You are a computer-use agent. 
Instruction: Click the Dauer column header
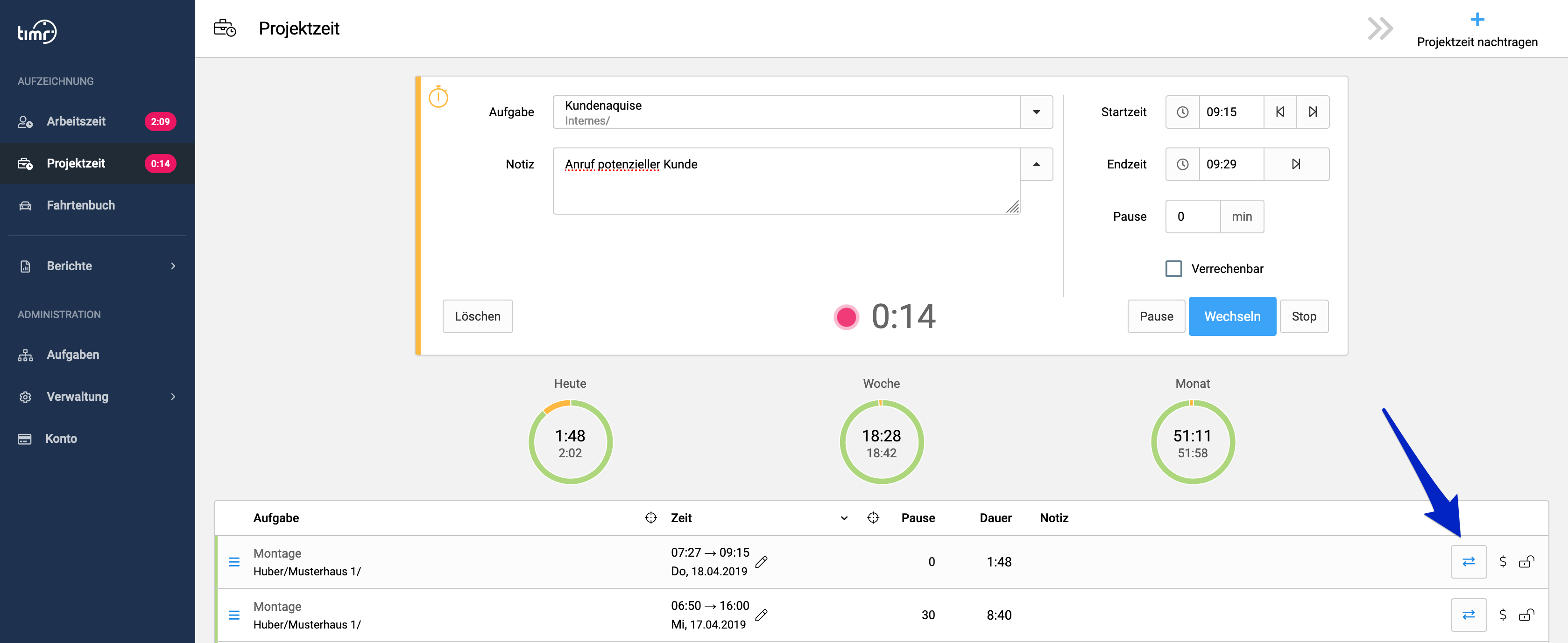point(995,517)
